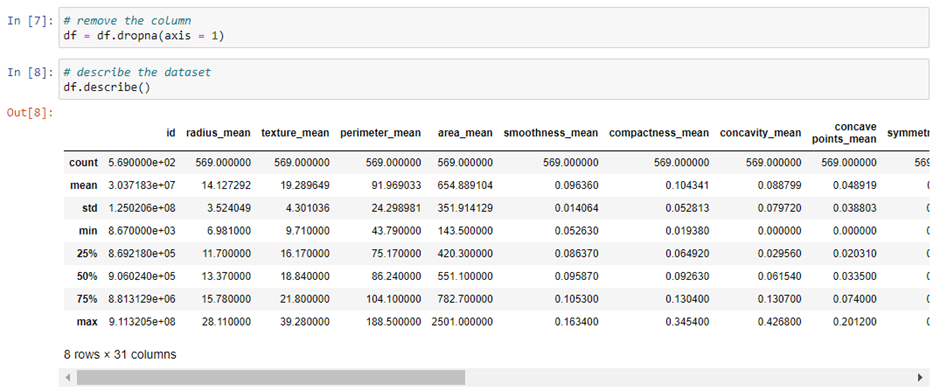Click the '8 rows × 31 columns' summary text

point(120,354)
